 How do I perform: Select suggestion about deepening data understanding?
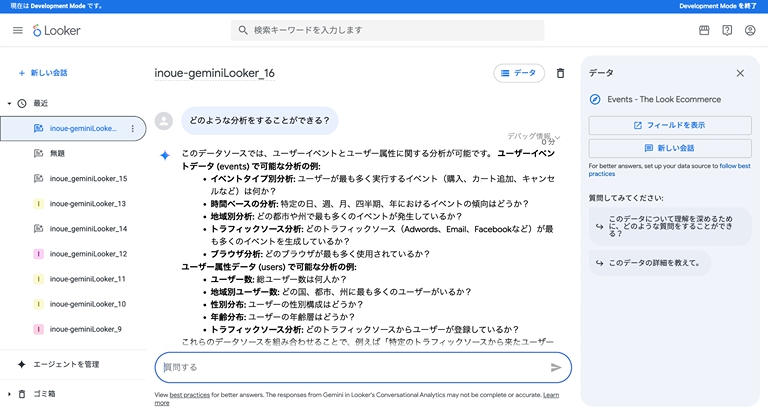[x=670, y=226]
